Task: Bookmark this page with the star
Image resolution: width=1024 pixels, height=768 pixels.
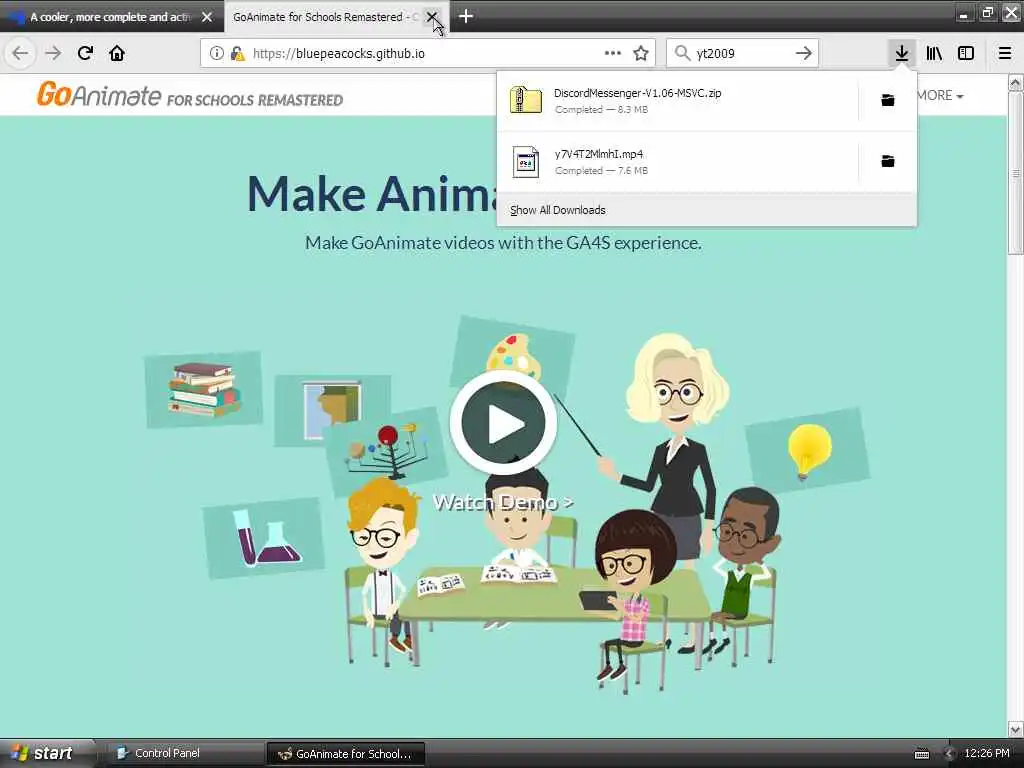Action: coord(641,53)
